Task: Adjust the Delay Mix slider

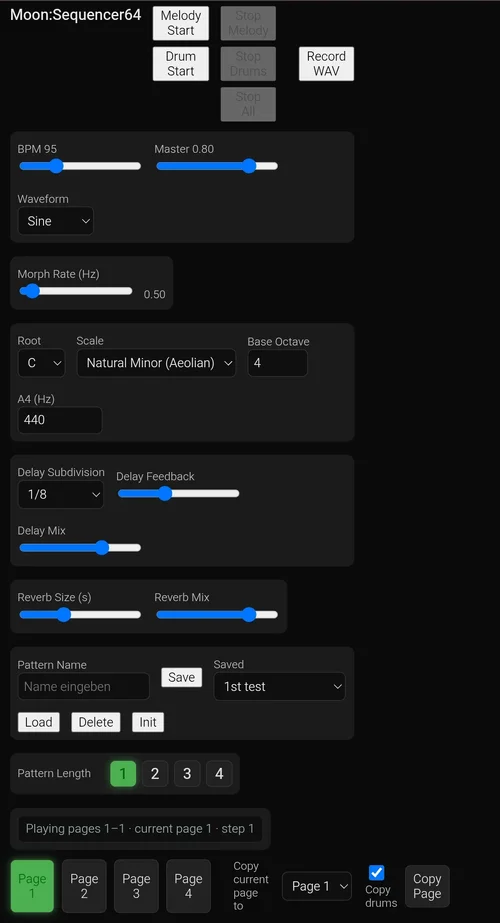Action: click(80, 548)
